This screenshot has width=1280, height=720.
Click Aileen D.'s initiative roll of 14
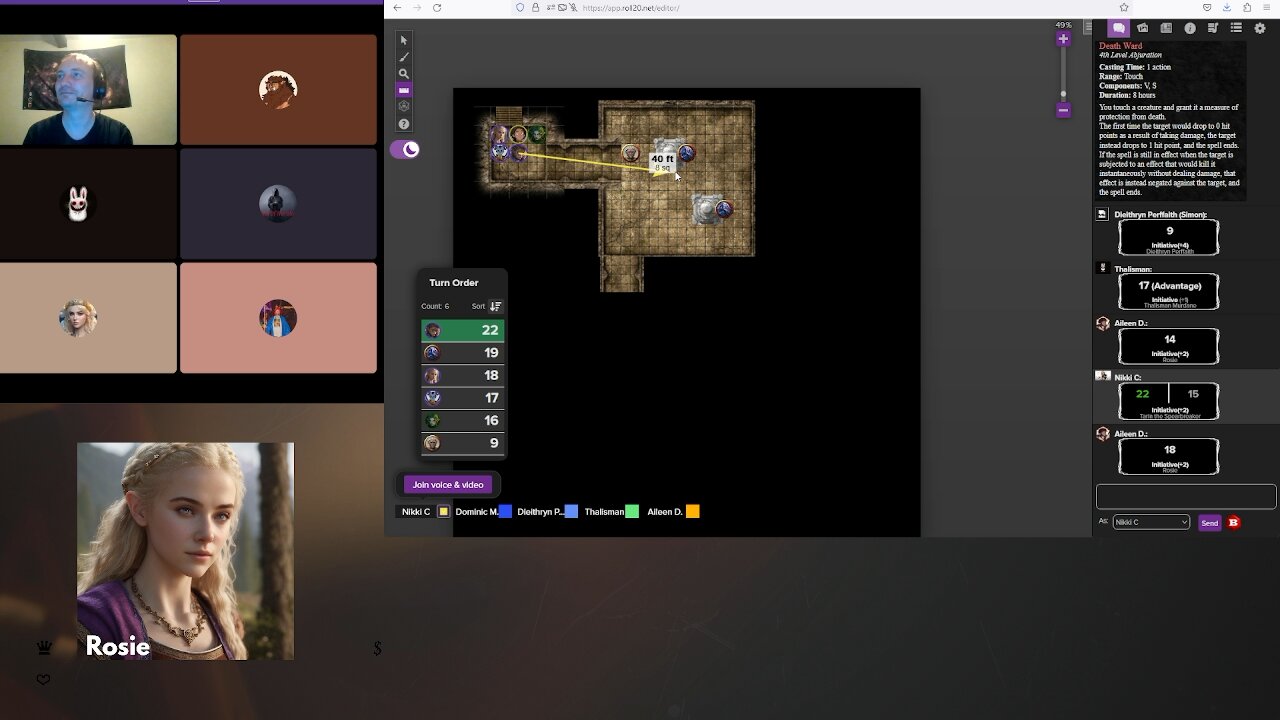point(1169,339)
